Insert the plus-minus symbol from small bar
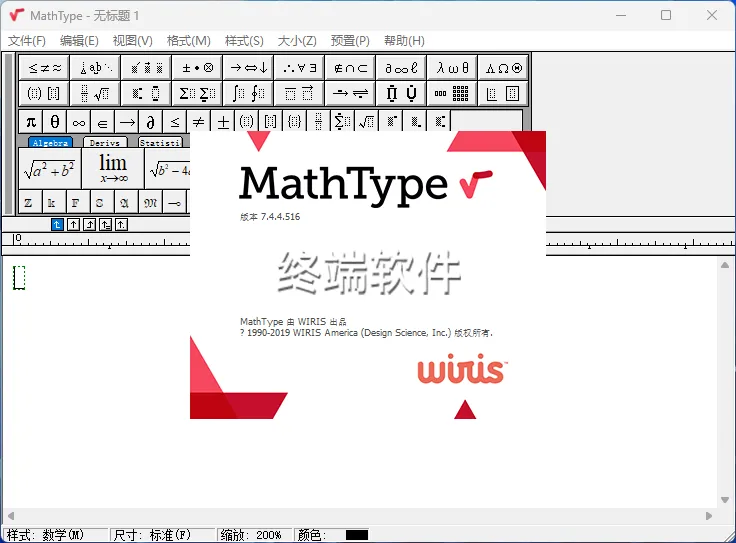Screen dimensions: 736x543 click(x=223, y=122)
